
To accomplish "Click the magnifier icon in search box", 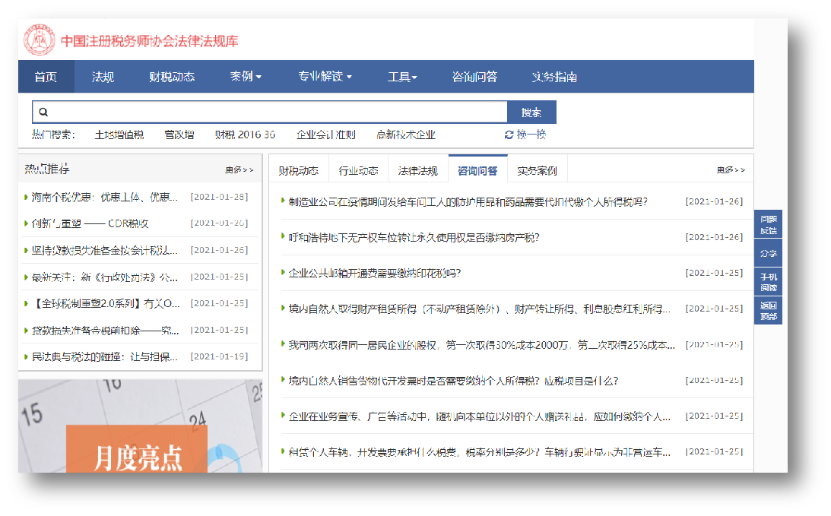I will point(43,112).
